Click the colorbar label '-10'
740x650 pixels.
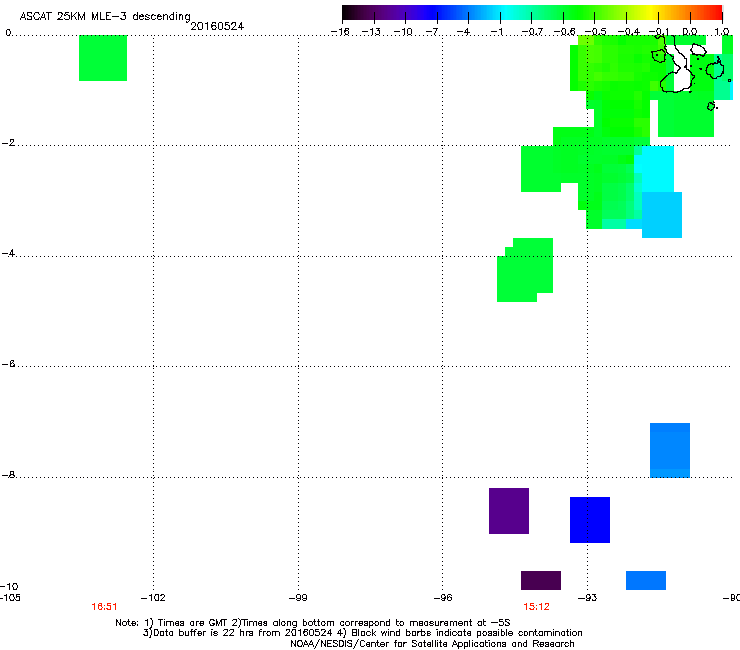(403, 32)
